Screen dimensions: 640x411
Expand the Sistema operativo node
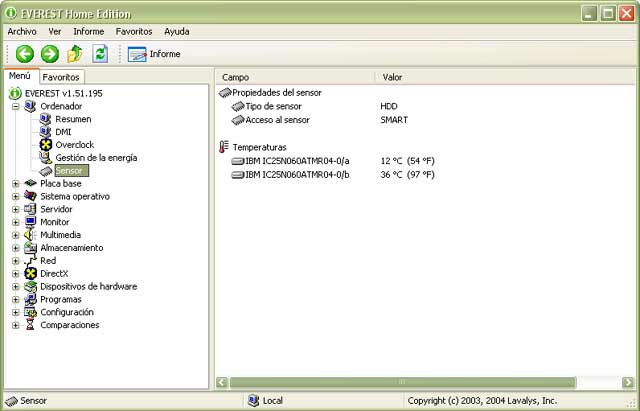(x=15, y=197)
